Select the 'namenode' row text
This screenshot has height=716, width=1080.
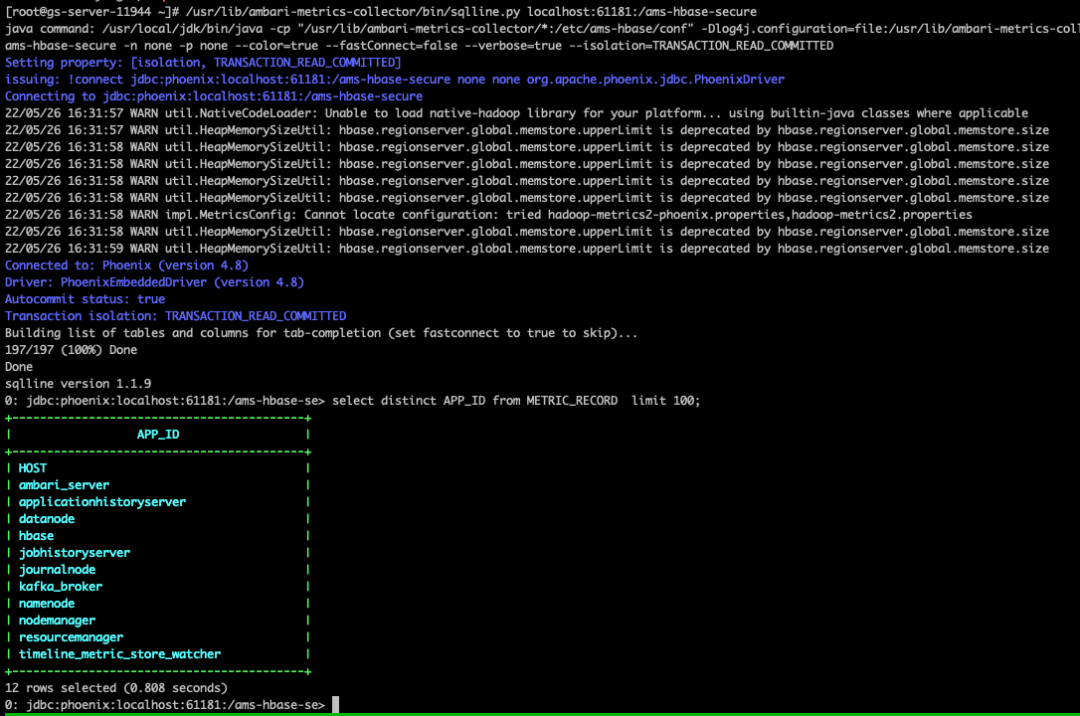tap(47, 603)
